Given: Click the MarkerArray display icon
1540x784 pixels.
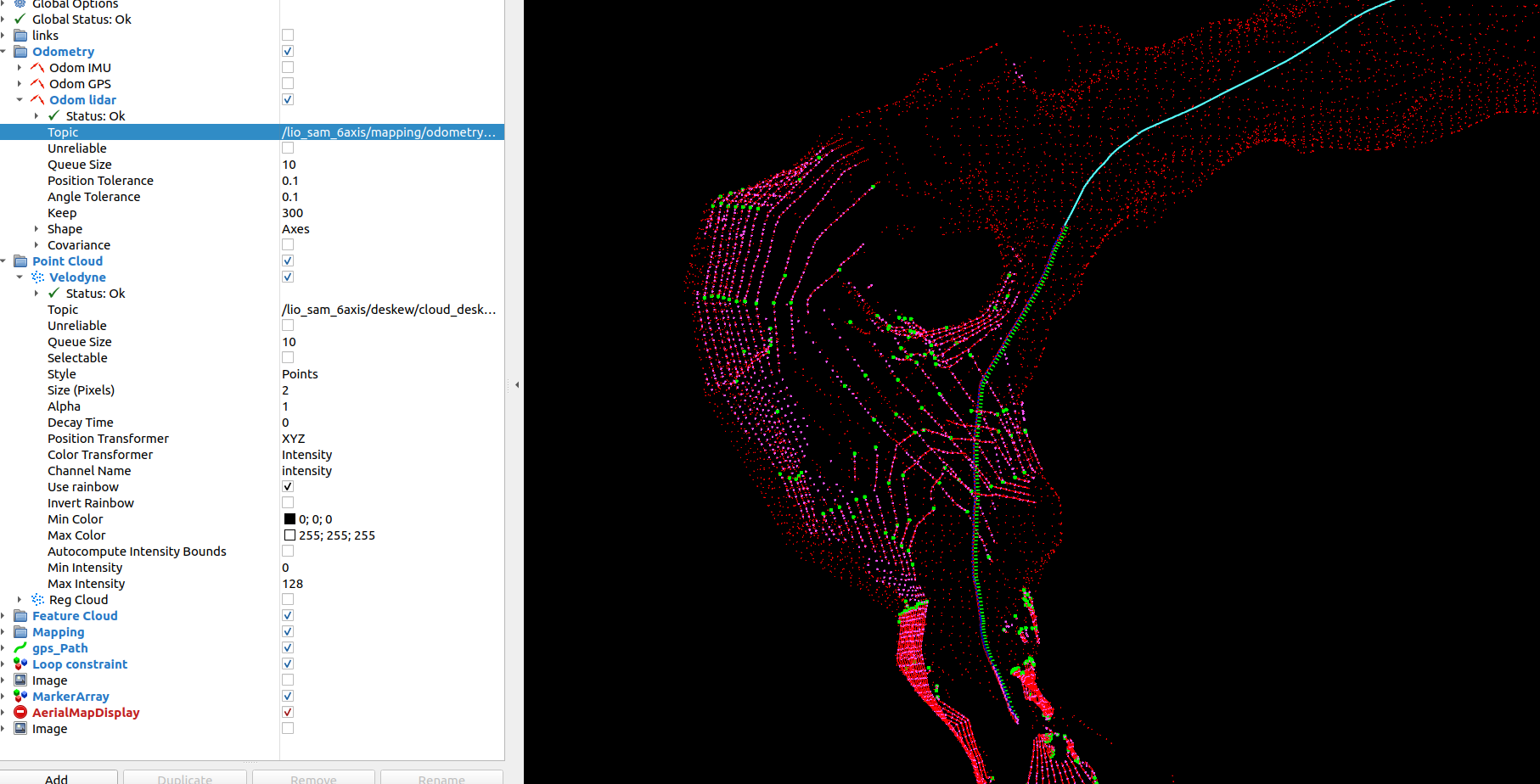Looking at the screenshot, I should click(20, 696).
